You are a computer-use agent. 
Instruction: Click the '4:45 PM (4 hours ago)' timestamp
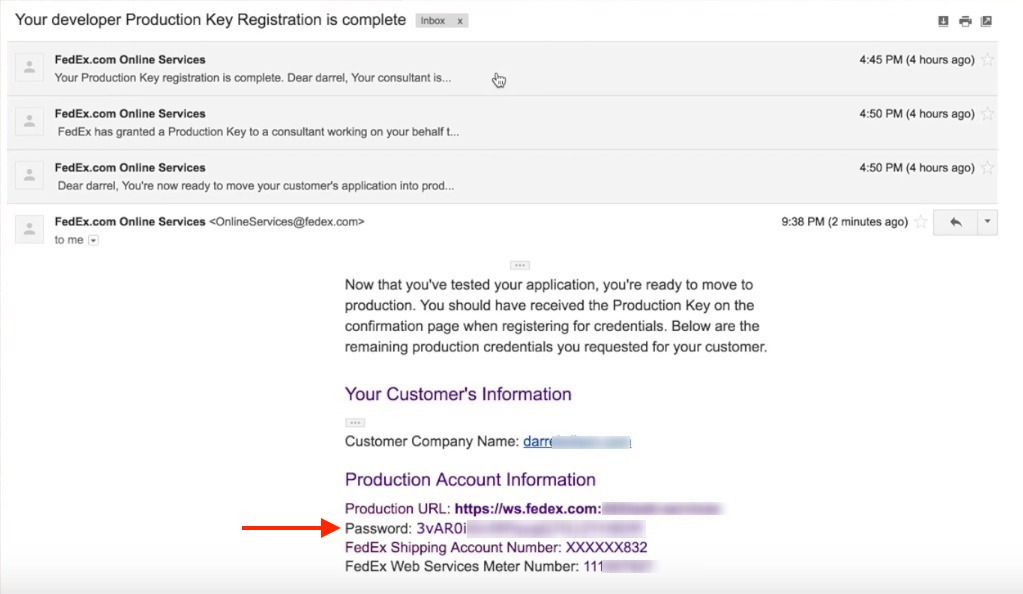[917, 59]
